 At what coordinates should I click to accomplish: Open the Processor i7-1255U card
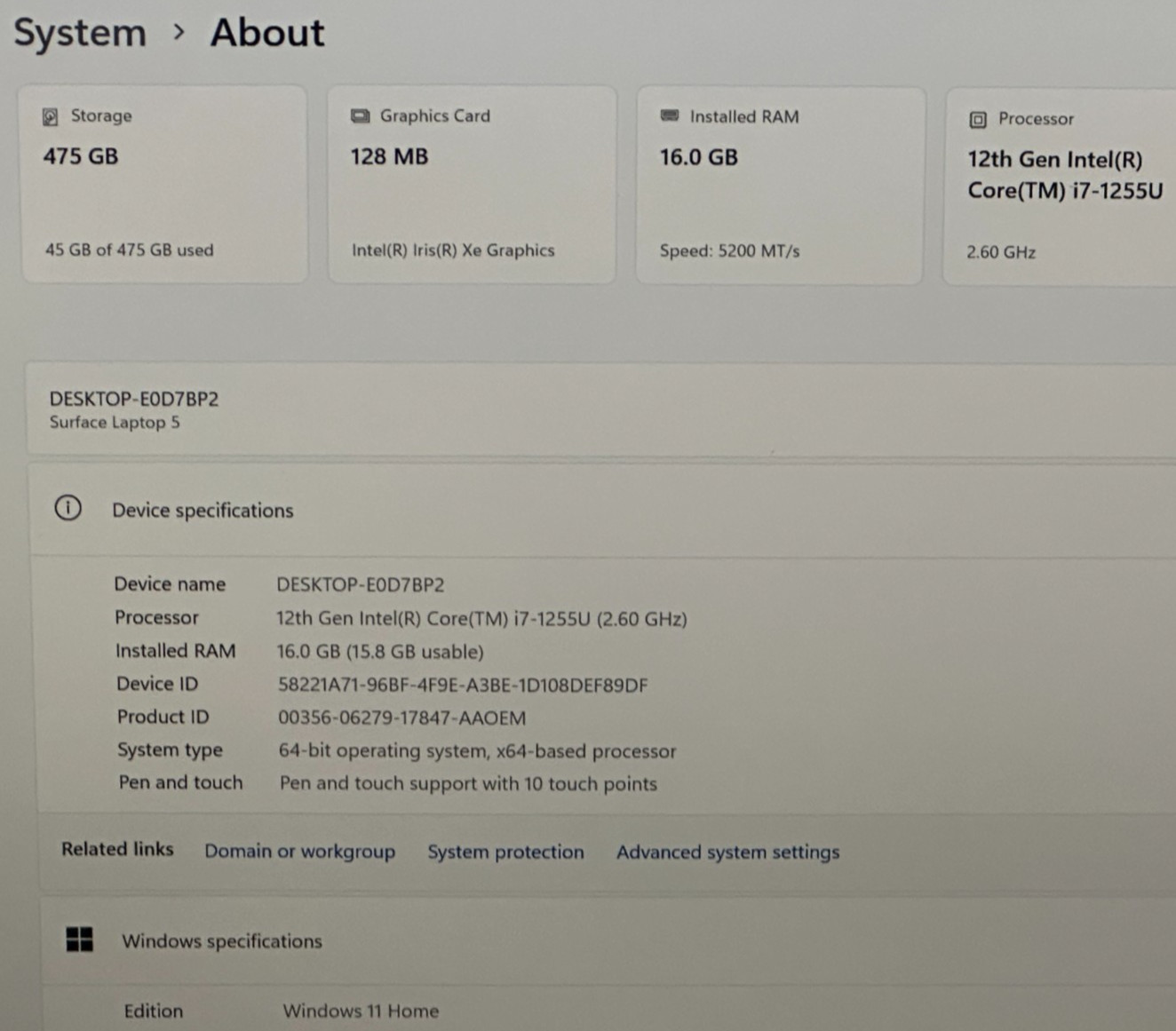[x=1060, y=187]
